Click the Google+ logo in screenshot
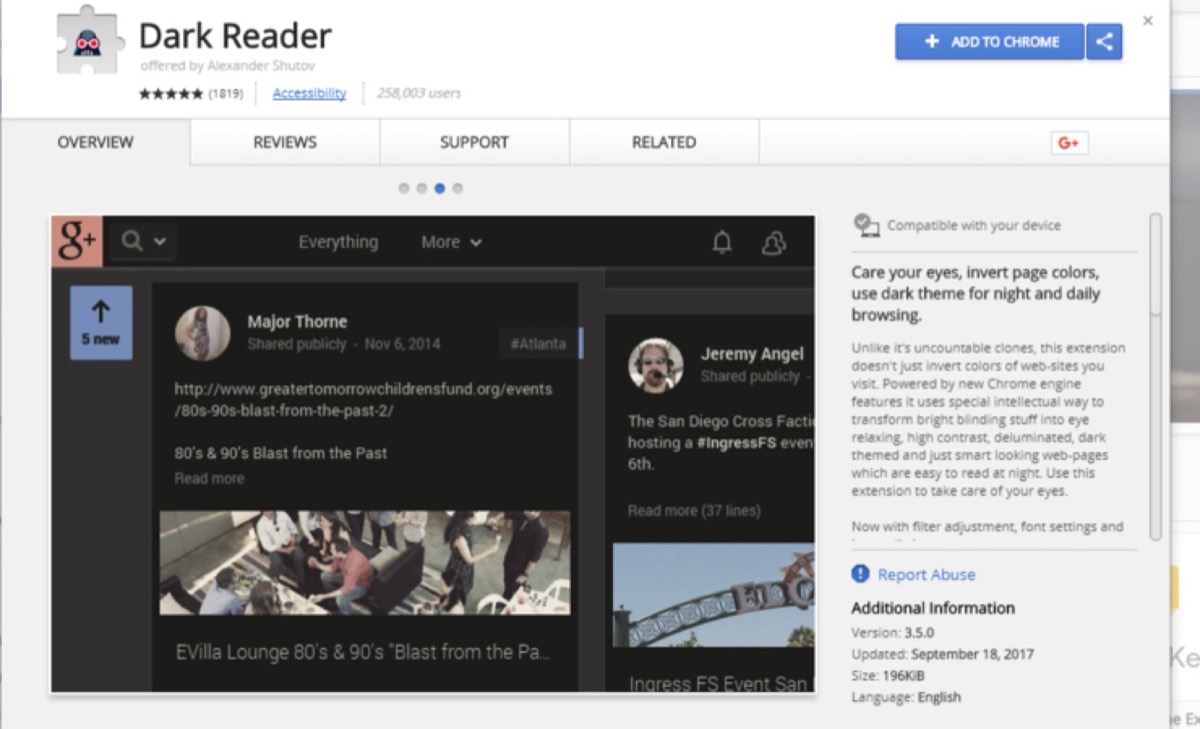This screenshot has height=729, width=1200. (77, 242)
